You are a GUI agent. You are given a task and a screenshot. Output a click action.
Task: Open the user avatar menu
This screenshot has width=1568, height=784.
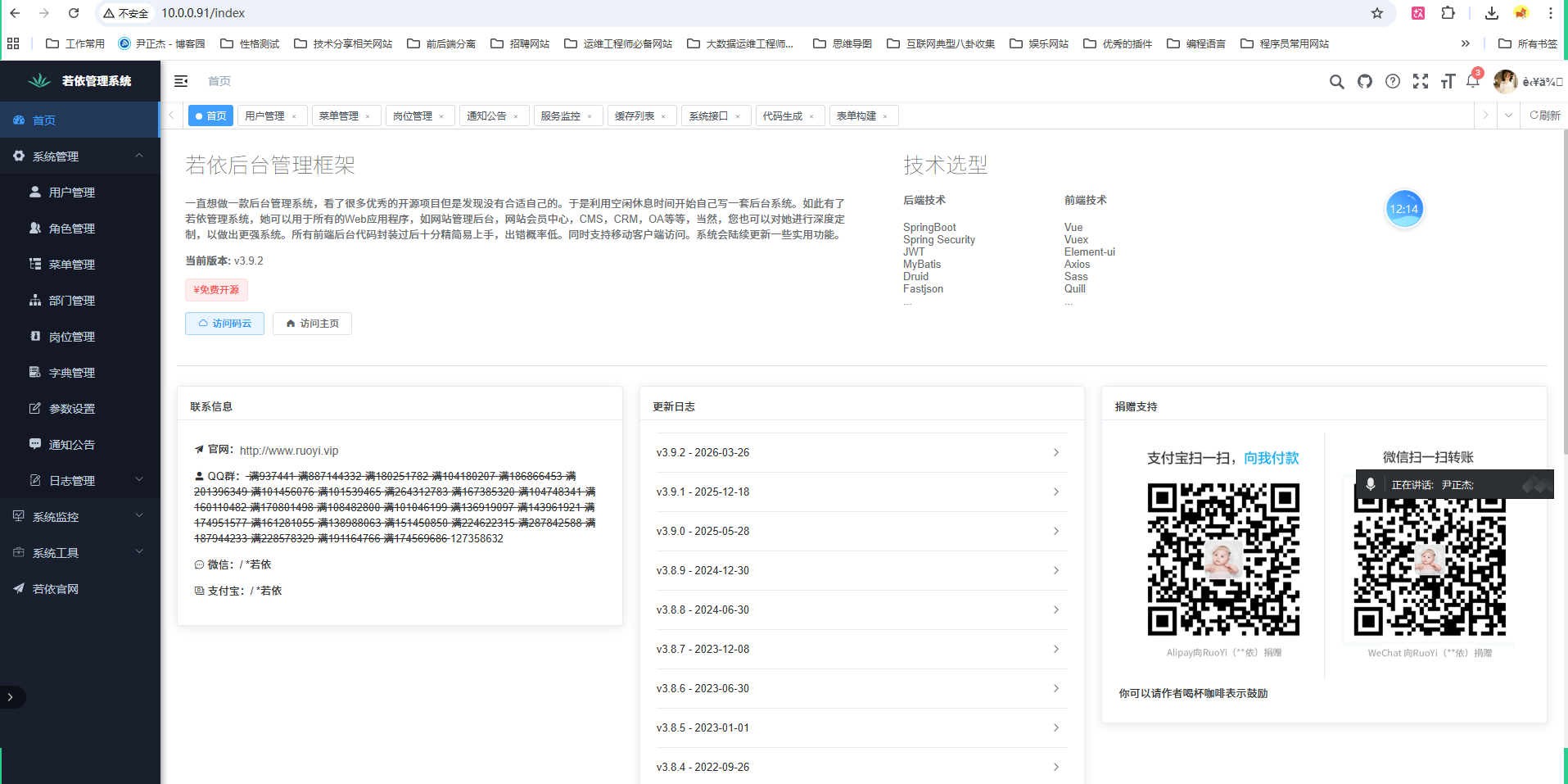[x=1505, y=81]
